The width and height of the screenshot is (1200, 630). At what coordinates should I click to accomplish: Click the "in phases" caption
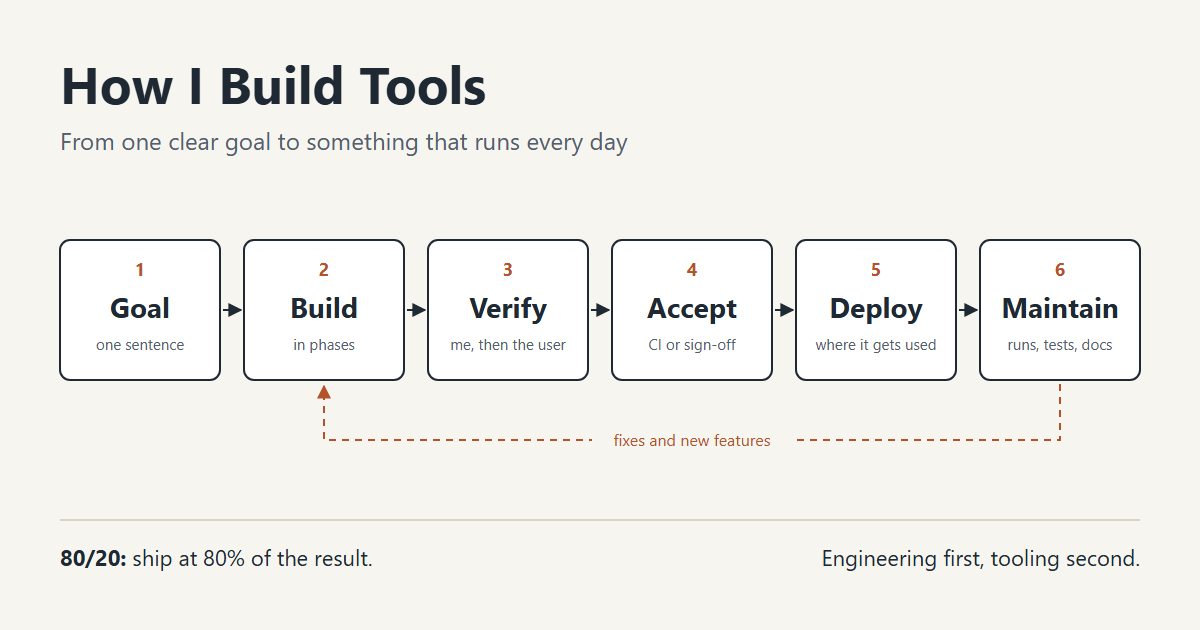pos(324,345)
